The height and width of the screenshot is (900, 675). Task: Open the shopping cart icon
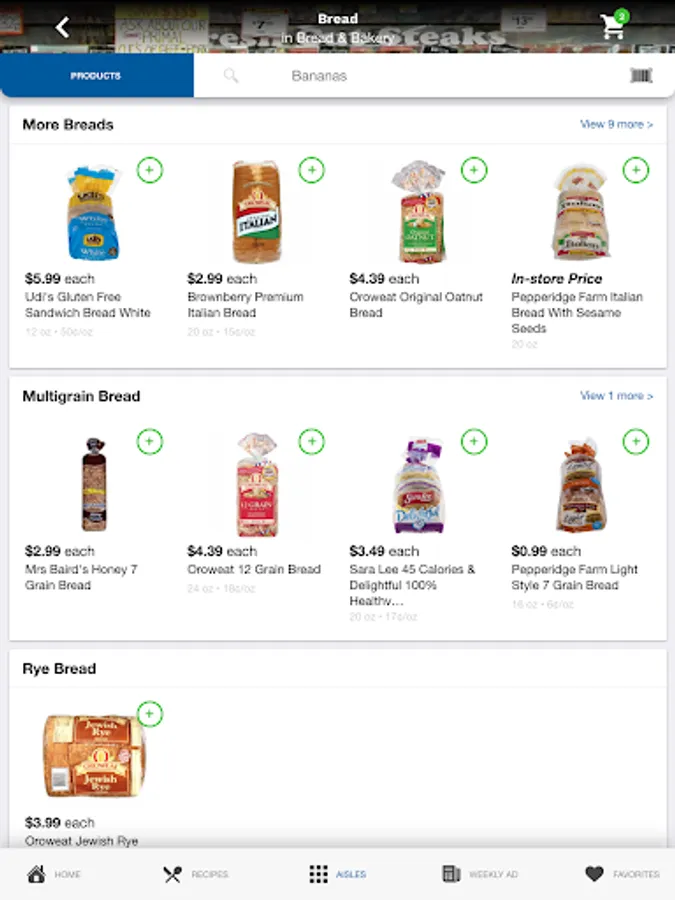[x=613, y=26]
